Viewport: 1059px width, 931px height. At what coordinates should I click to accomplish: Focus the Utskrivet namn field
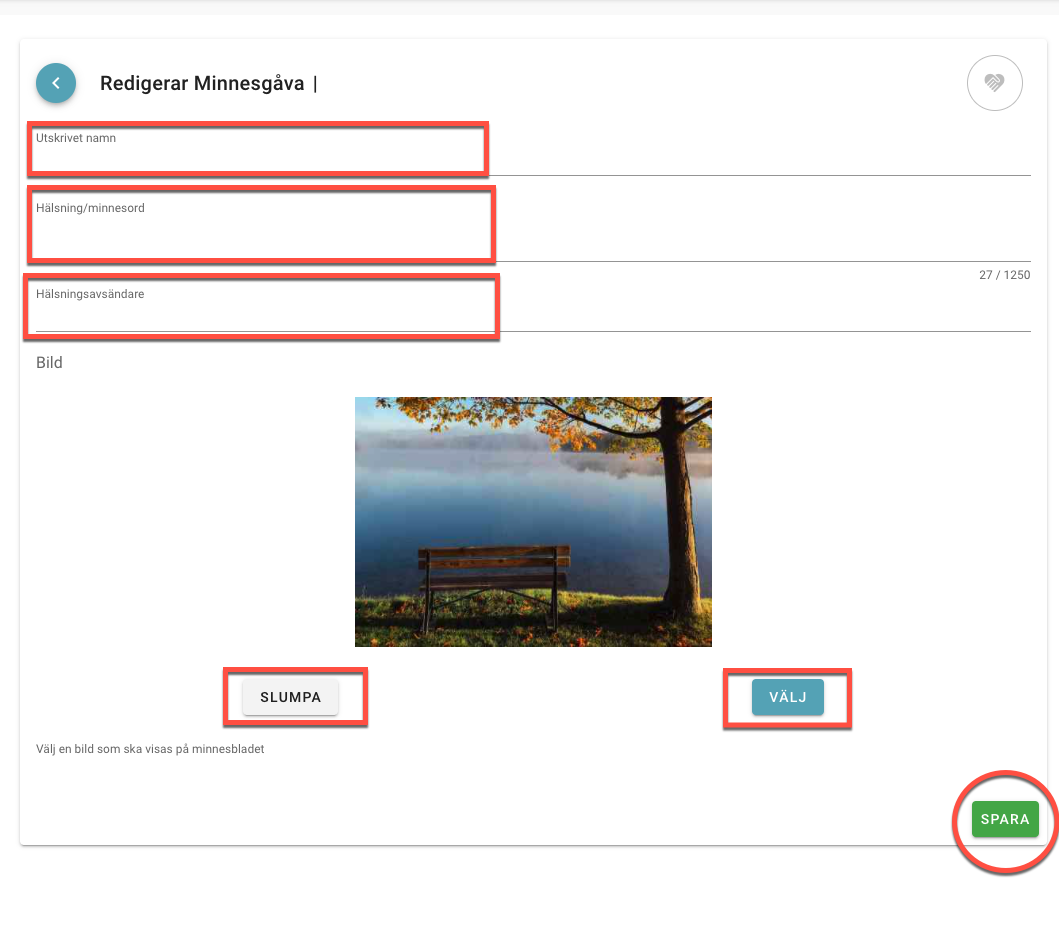533,152
